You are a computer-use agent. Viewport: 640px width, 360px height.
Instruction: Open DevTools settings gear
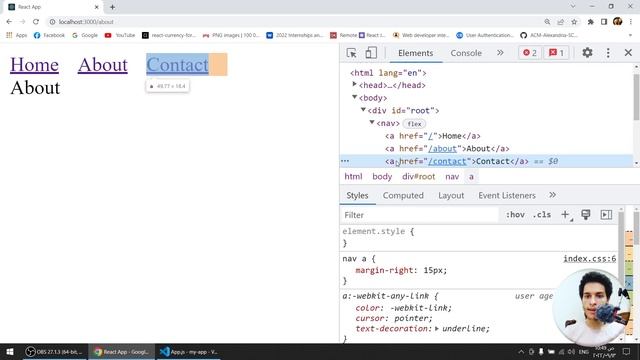(587, 53)
